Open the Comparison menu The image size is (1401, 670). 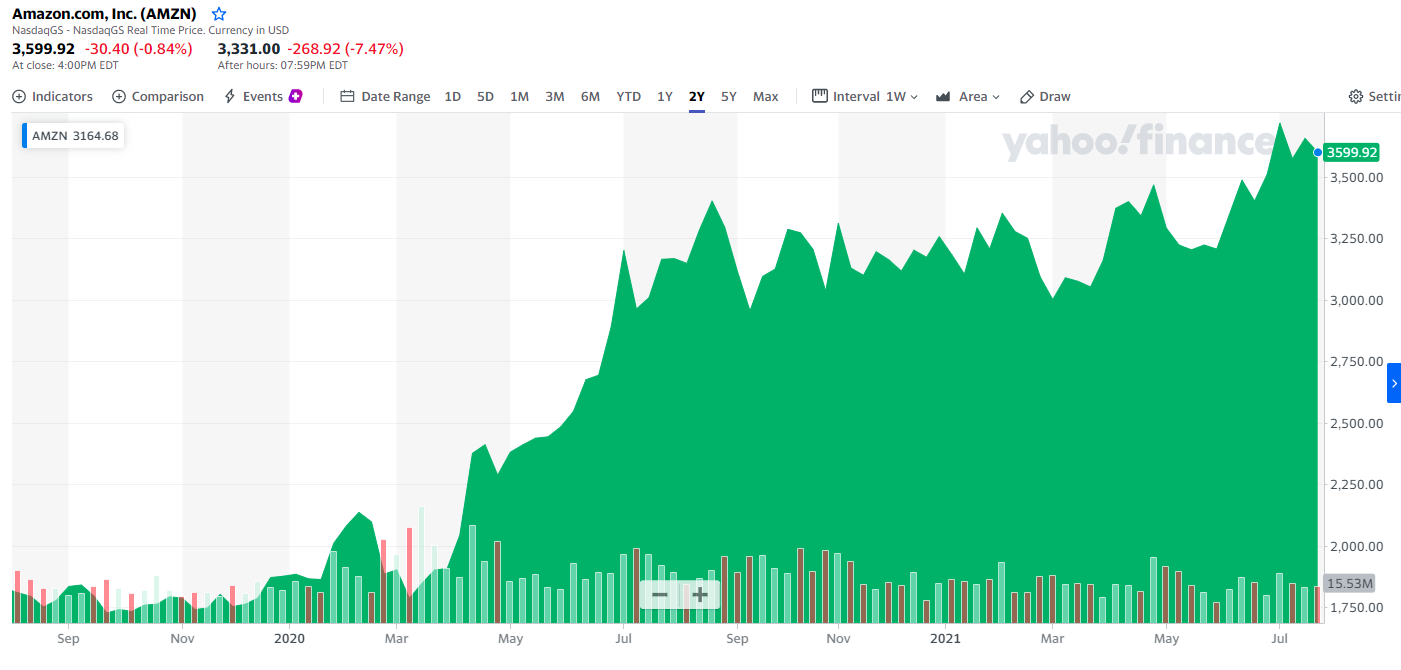point(158,97)
